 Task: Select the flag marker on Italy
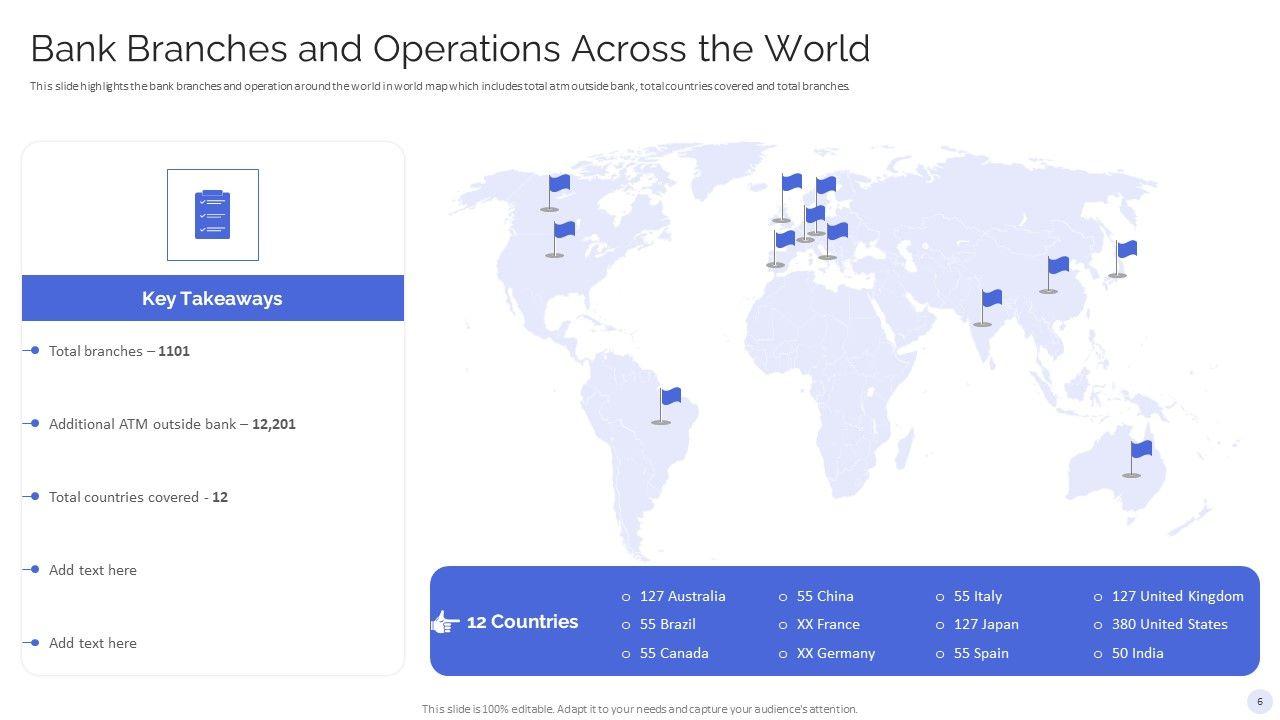pyautogui.click(x=833, y=241)
